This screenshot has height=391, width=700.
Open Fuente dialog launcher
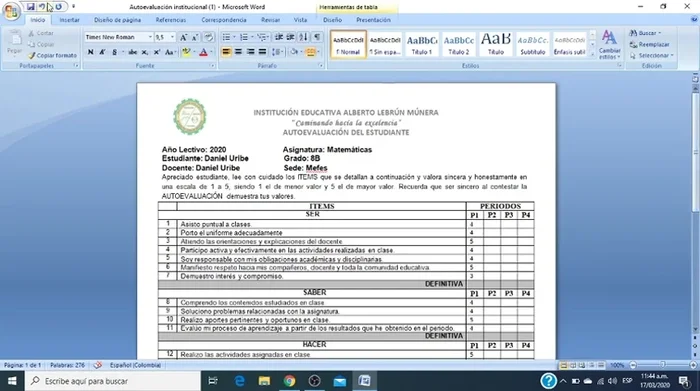pyautogui.click(x=212, y=66)
